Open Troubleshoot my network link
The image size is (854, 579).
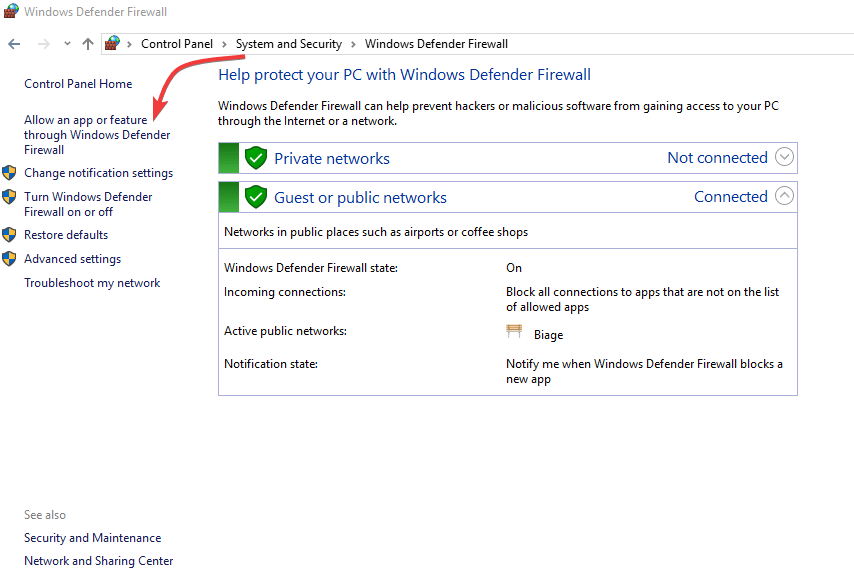(x=92, y=283)
